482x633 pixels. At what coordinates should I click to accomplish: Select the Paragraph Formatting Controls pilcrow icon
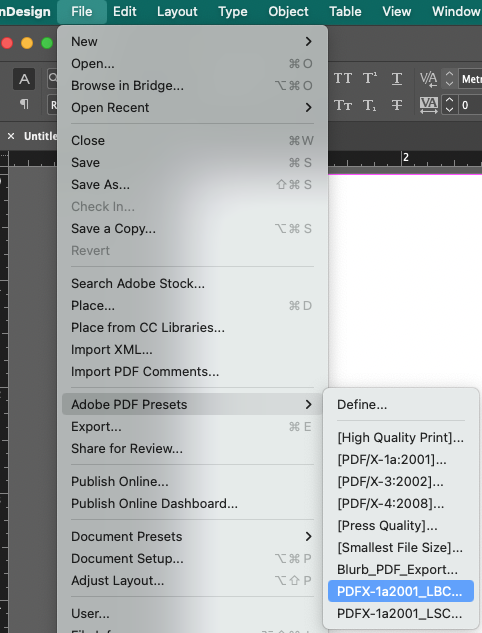coord(24,104)
